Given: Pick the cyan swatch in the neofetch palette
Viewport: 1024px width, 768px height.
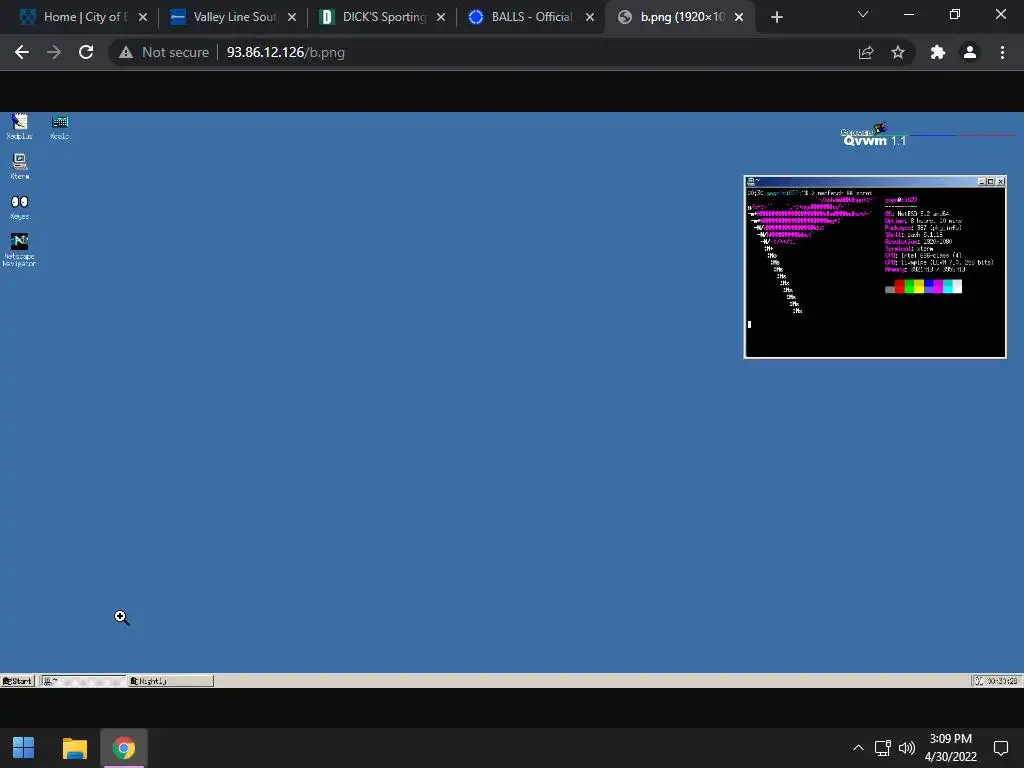Looking at the screenshot, I should pyautogui.click(x=948, y=286).
